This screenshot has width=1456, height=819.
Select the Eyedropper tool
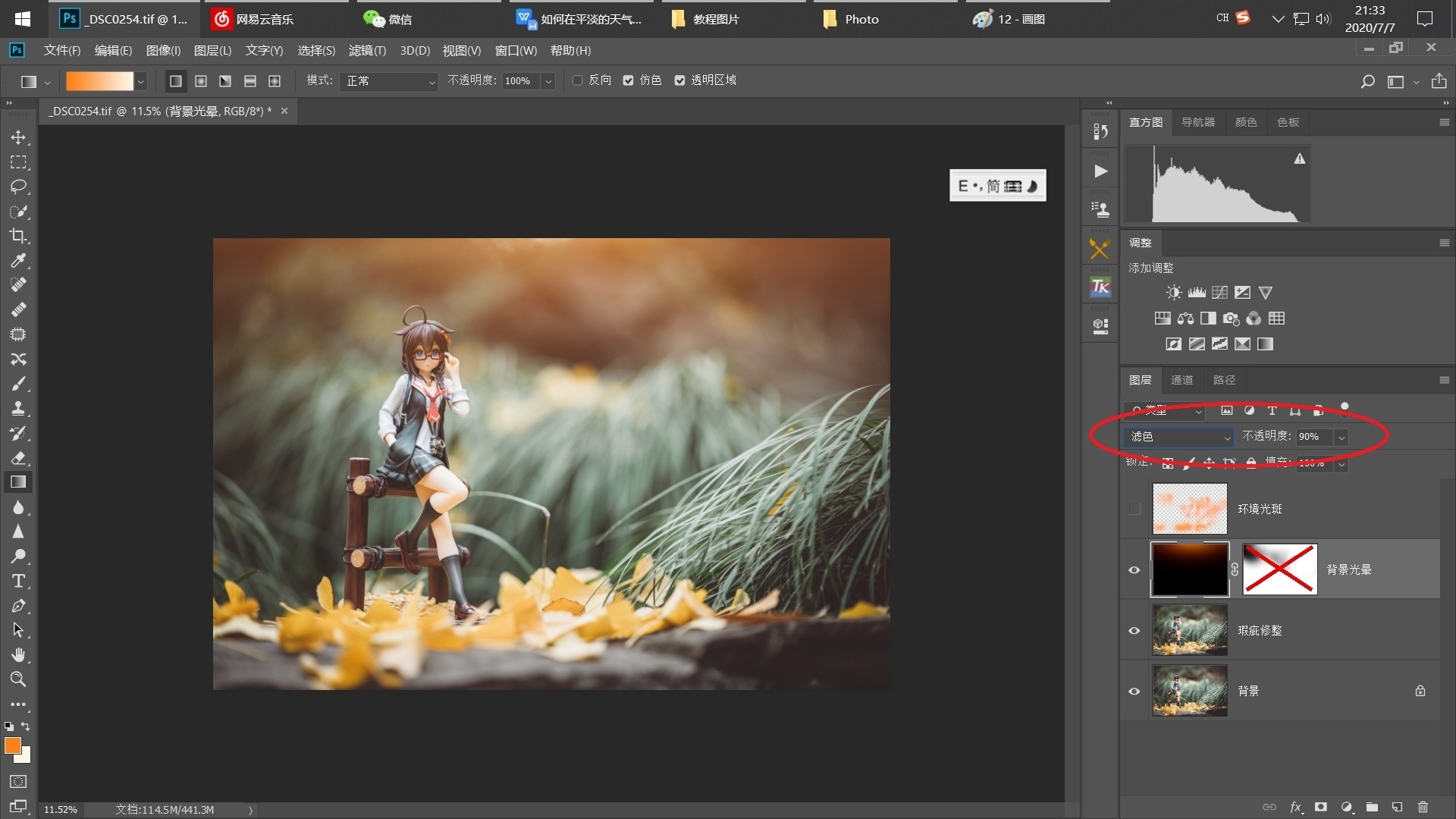[18, 260]
